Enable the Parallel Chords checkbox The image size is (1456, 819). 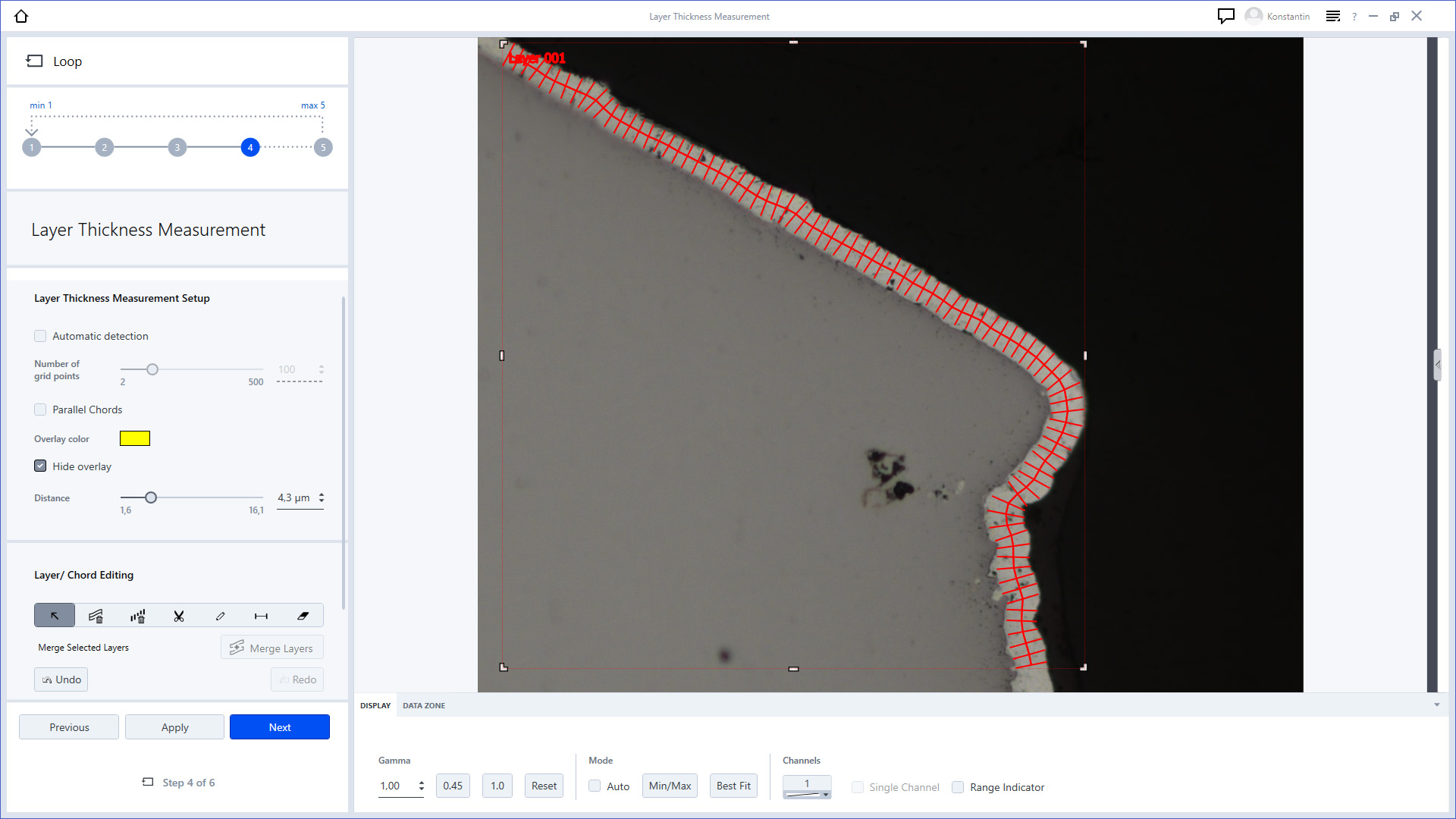[41, 409]
